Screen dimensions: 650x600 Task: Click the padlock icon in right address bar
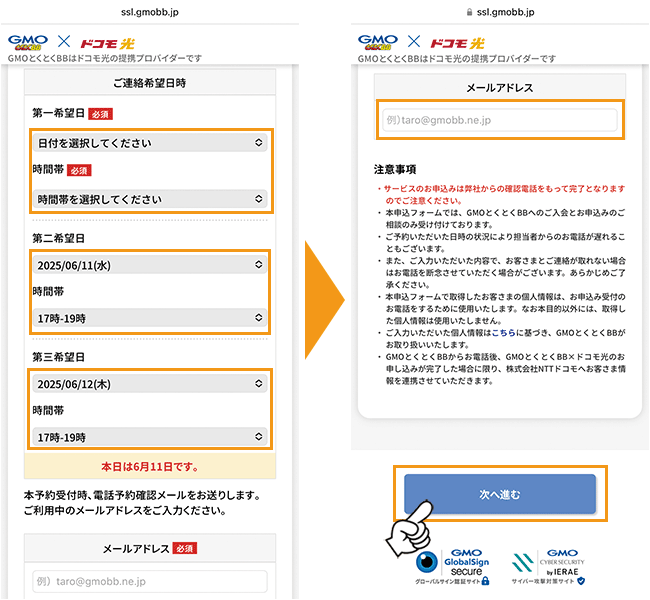(469, 11)
